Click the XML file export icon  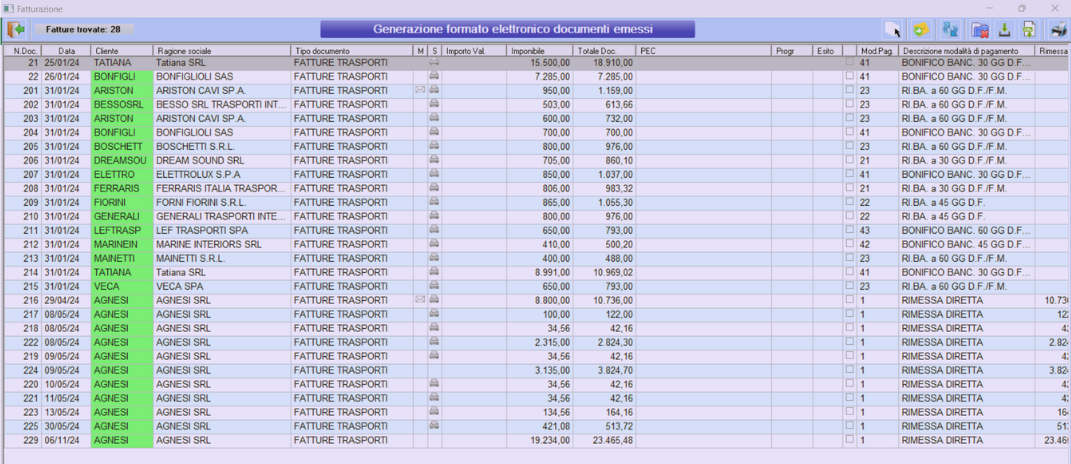tap(1027, 30)
